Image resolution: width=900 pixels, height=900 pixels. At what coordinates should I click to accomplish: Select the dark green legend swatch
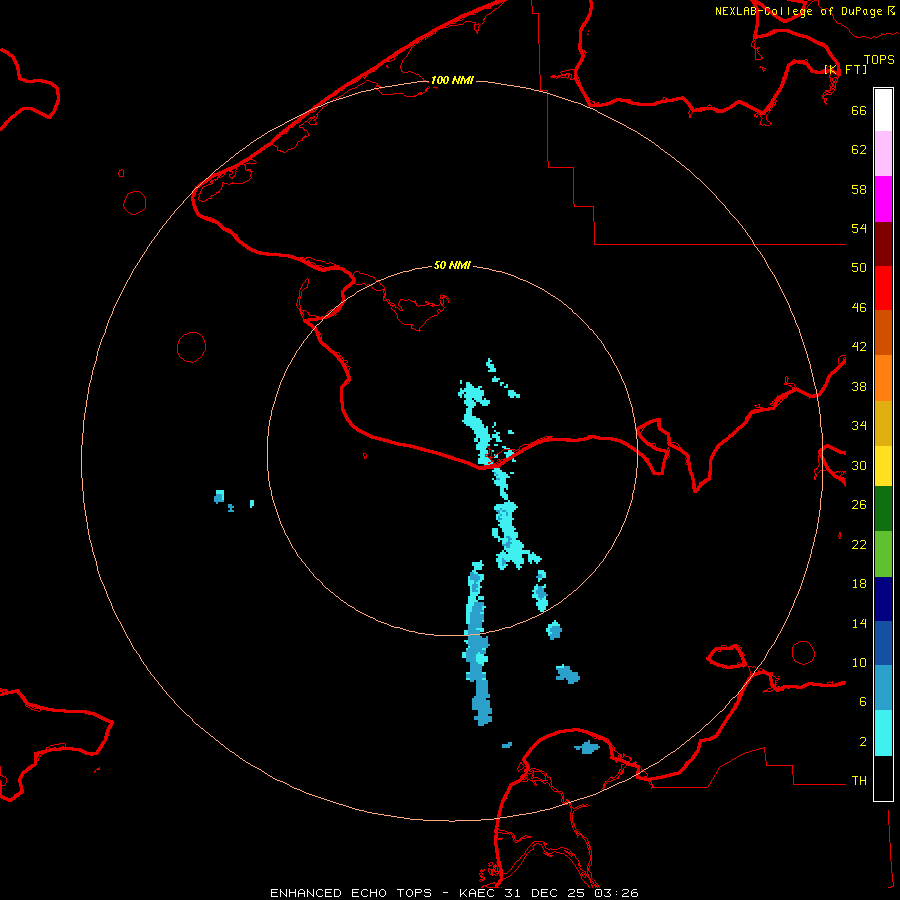pyautogui.click(x=883, y=509)
